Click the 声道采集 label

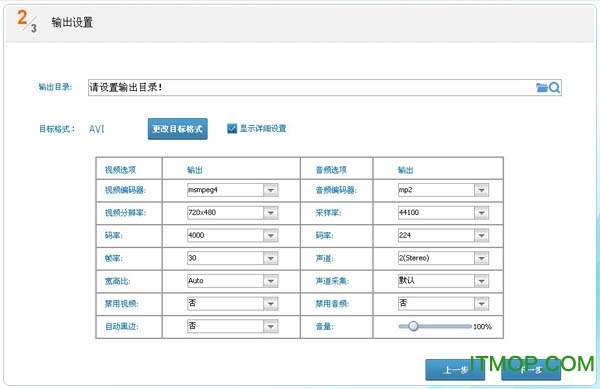[x=332, y=281]
